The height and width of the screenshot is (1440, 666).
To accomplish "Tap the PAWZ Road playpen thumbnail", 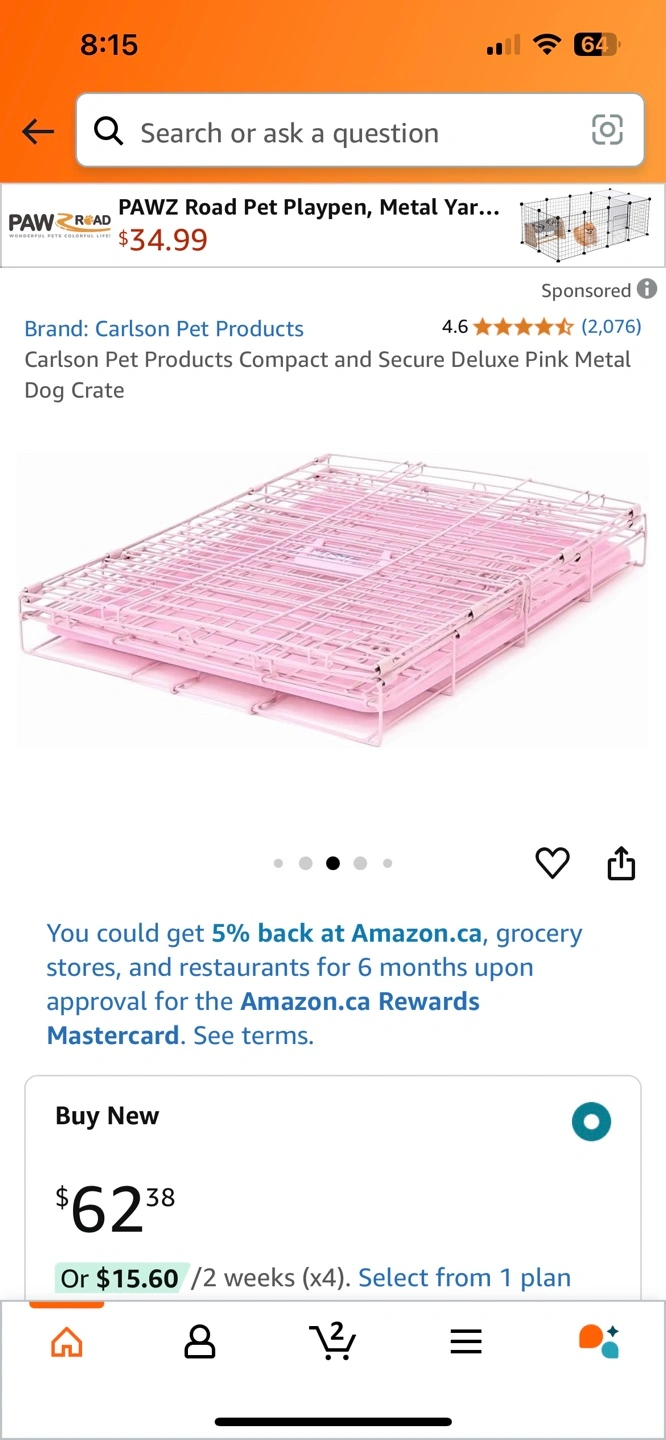I will click(584, 225).
